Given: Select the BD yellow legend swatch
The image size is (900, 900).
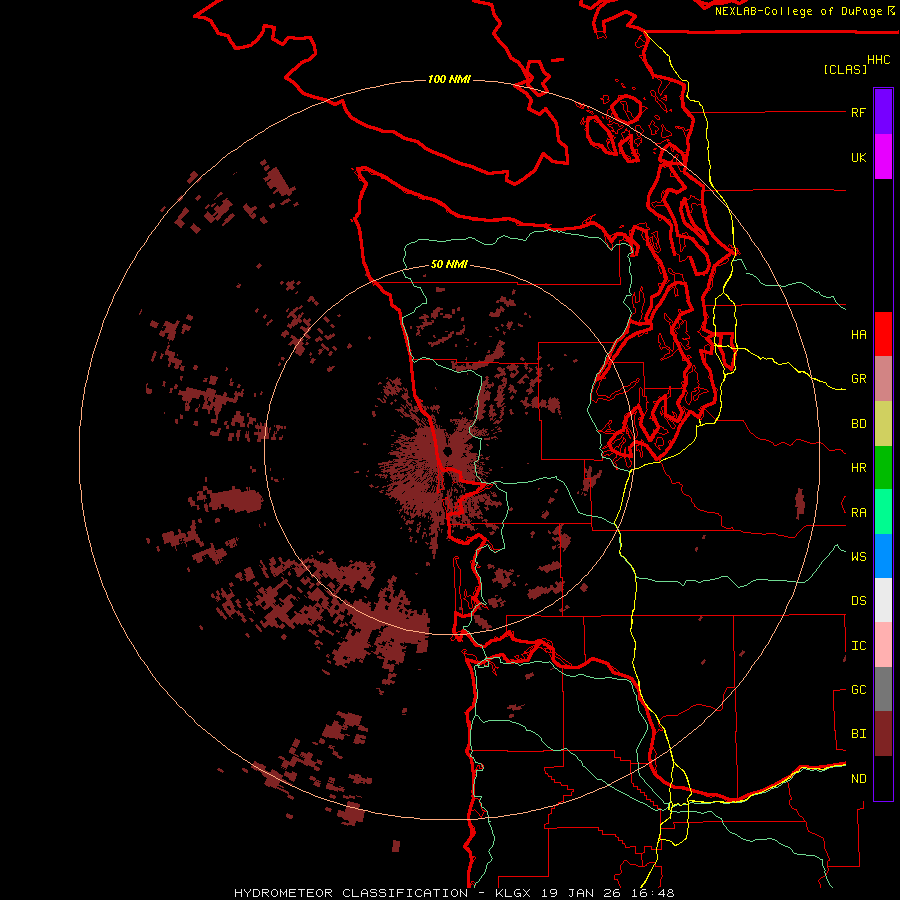Looking at the screenshot, I should pyautogui.click(x=883, y=423).
